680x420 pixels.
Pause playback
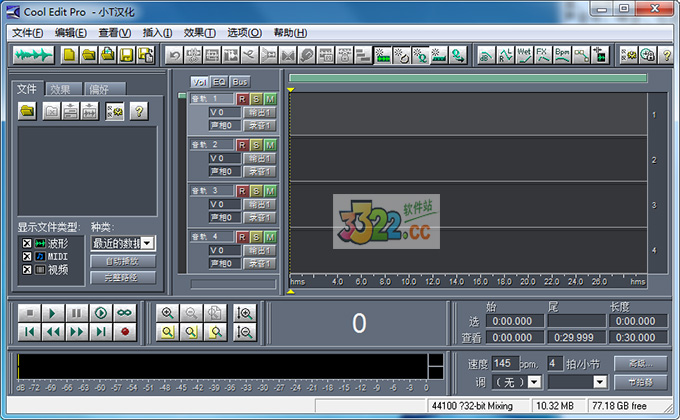(77, 313)
